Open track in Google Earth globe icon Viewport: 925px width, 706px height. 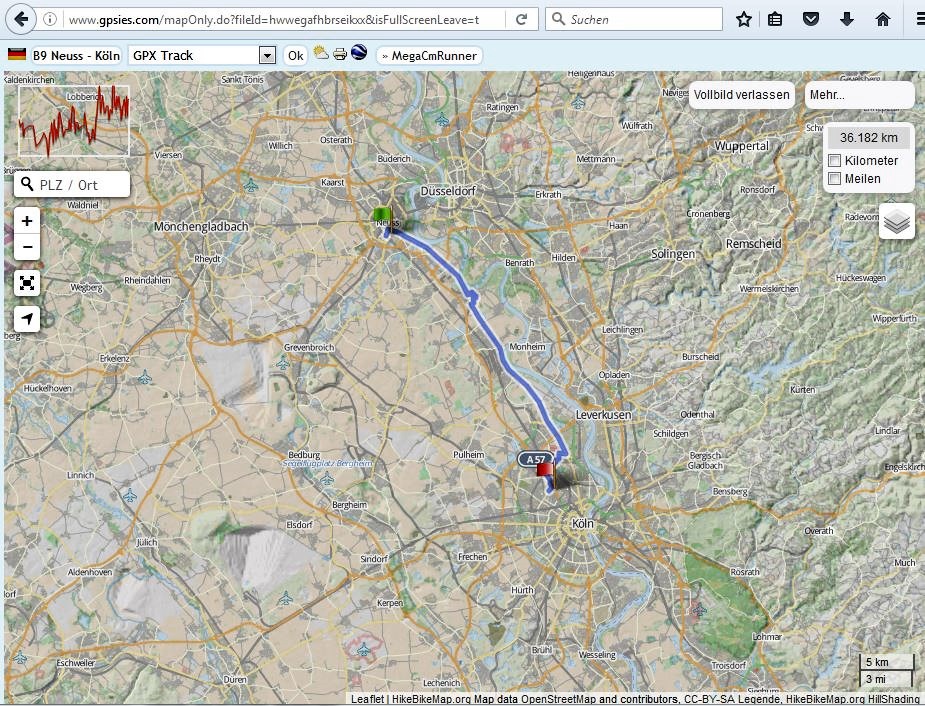point(359,54)
